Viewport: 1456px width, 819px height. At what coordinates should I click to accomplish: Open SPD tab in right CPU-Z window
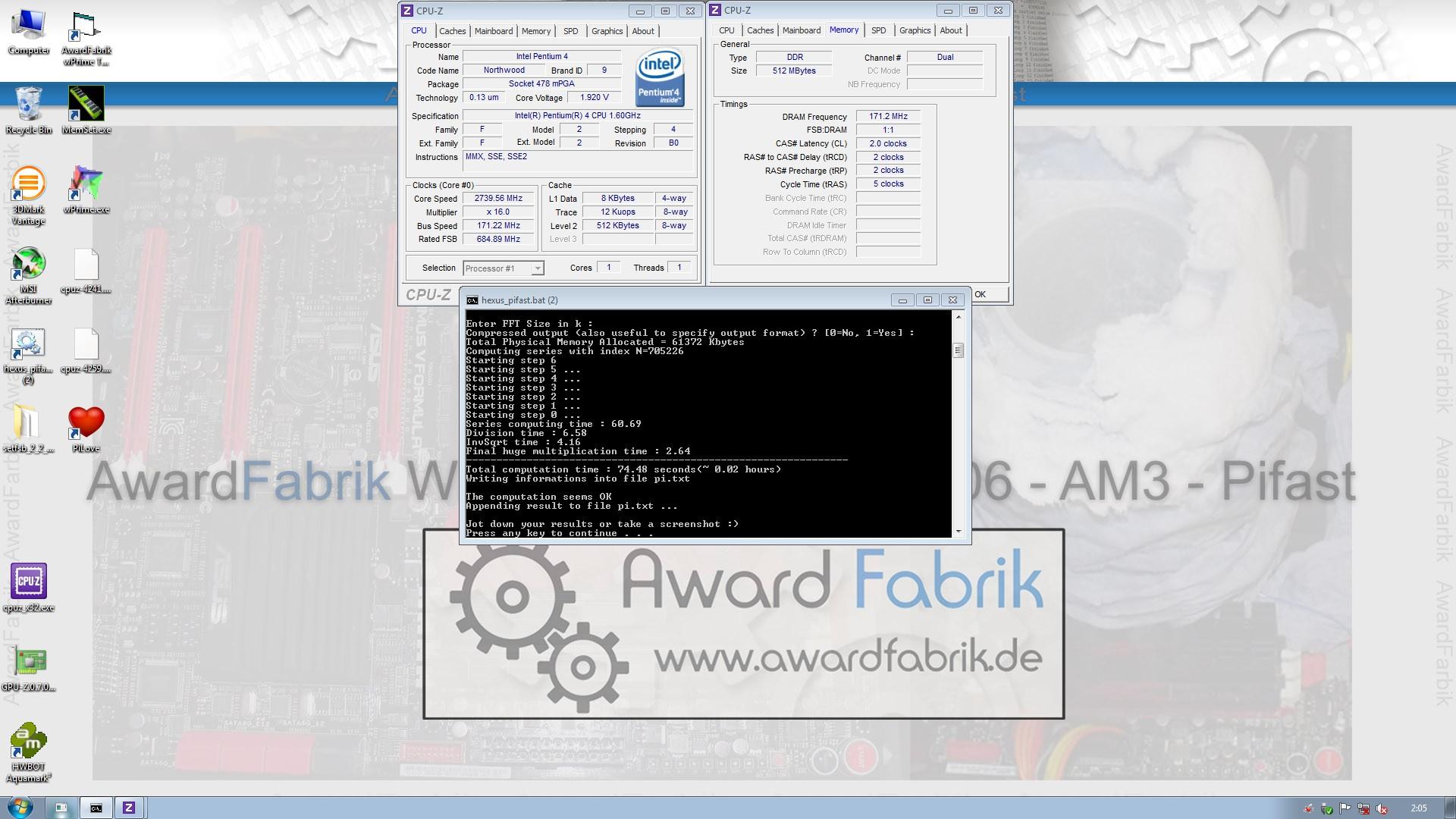click(879, 30)
